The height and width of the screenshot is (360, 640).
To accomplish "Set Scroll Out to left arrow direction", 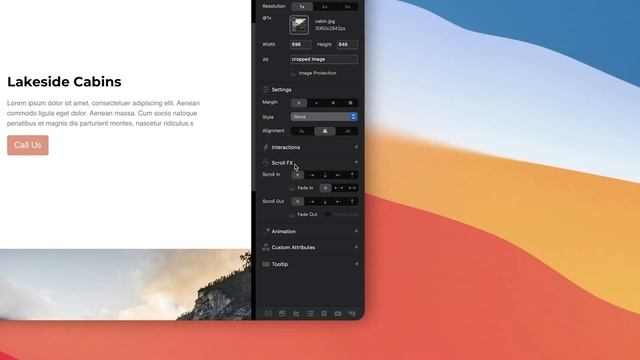I will 338,202.
